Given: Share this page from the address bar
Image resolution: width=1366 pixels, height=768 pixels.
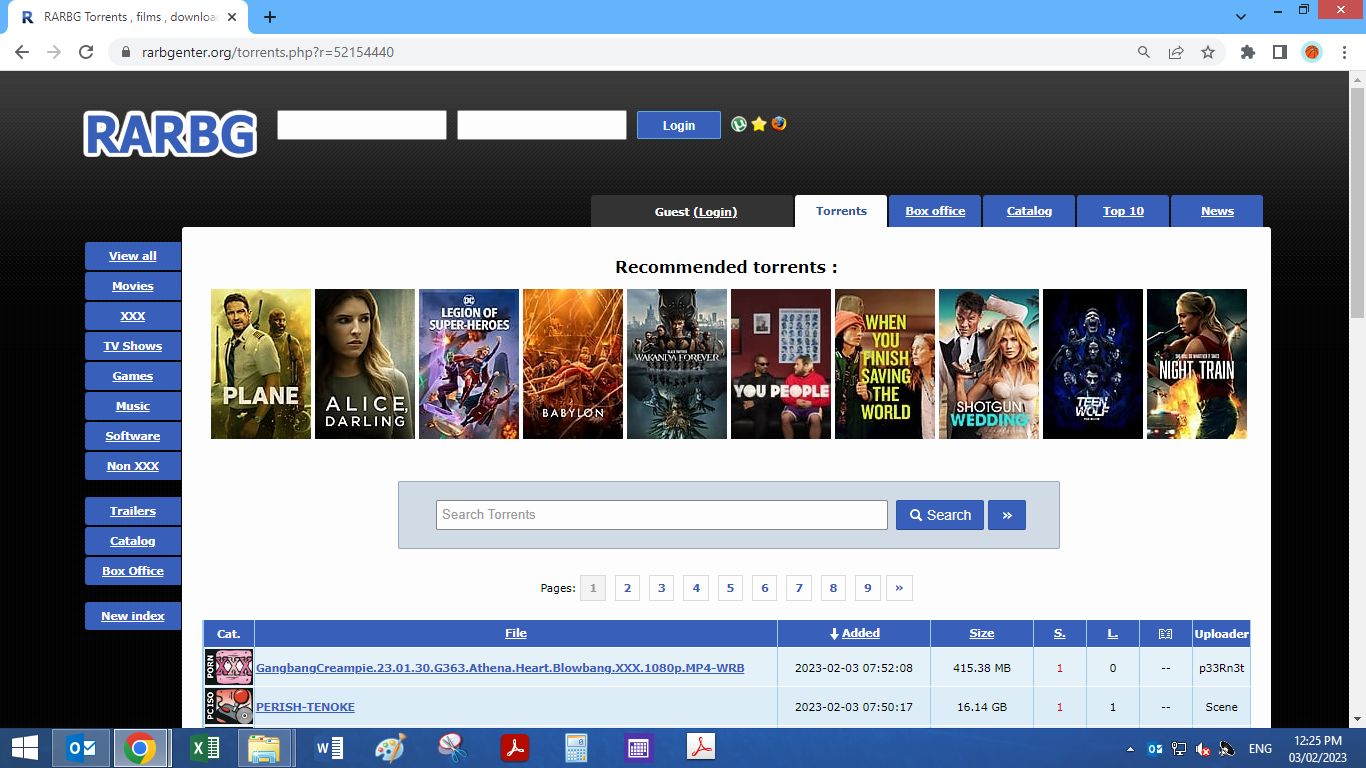Looking at the screenshot, I should pos(1176,52).
